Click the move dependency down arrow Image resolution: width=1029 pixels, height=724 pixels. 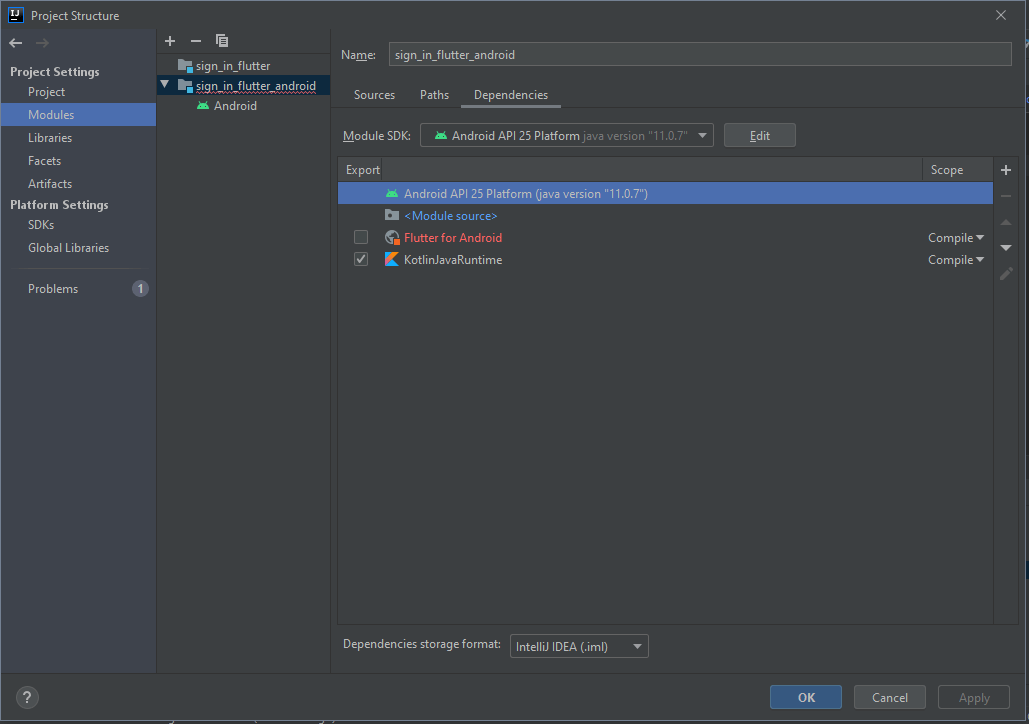(x=1005, y=246)
